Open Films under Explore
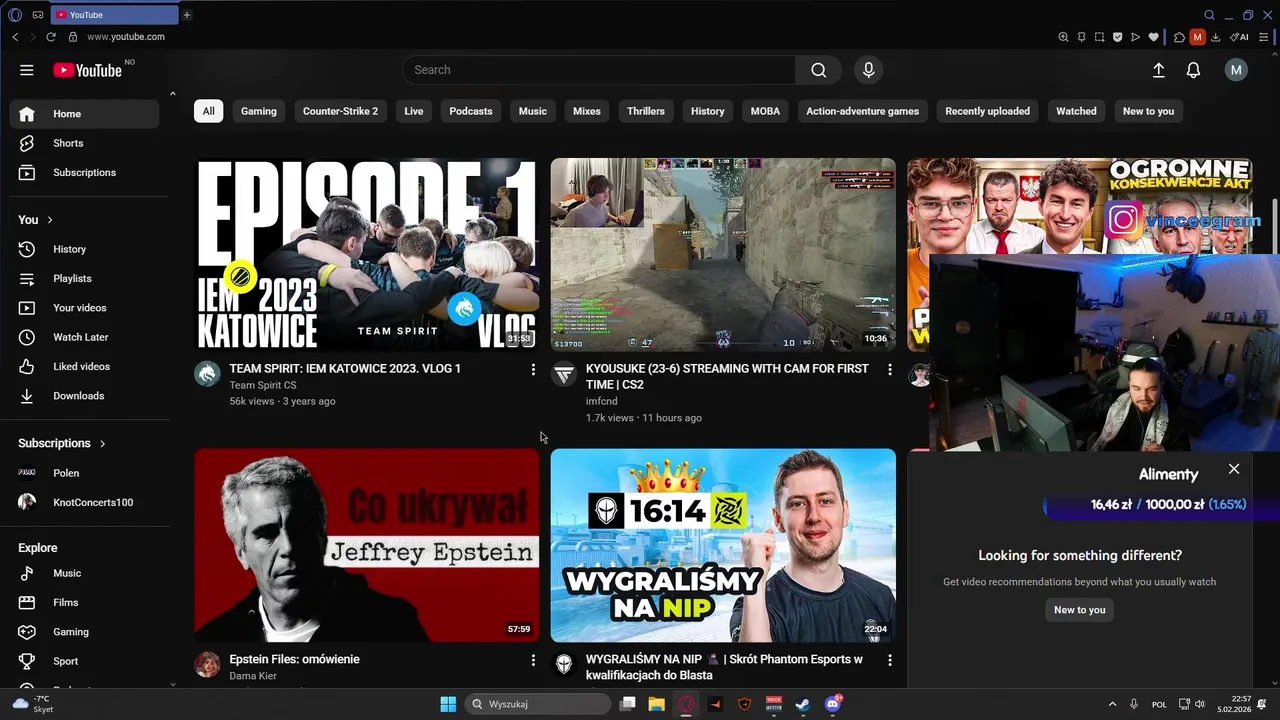Screen dimensions: 1280x720 84,602
